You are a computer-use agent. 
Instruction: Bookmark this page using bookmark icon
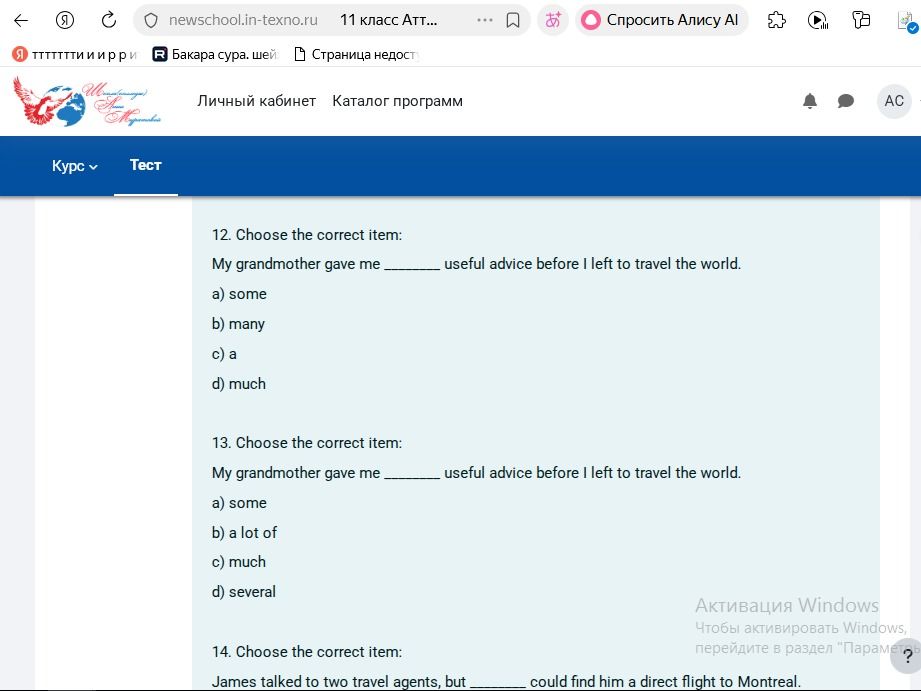pyautogui.click(x=513, y=21)
